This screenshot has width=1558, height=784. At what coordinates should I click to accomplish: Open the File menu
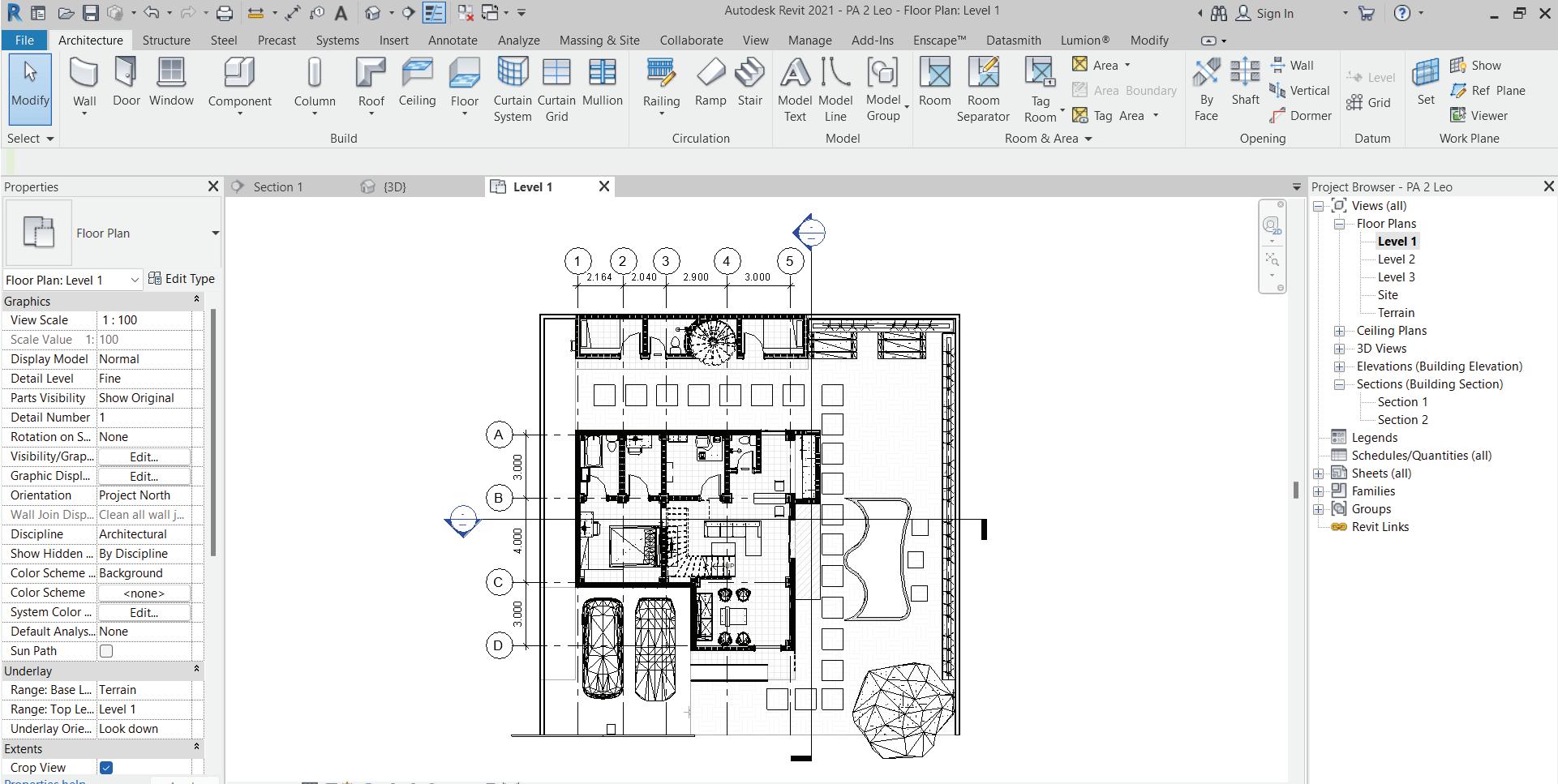point(24,40)
